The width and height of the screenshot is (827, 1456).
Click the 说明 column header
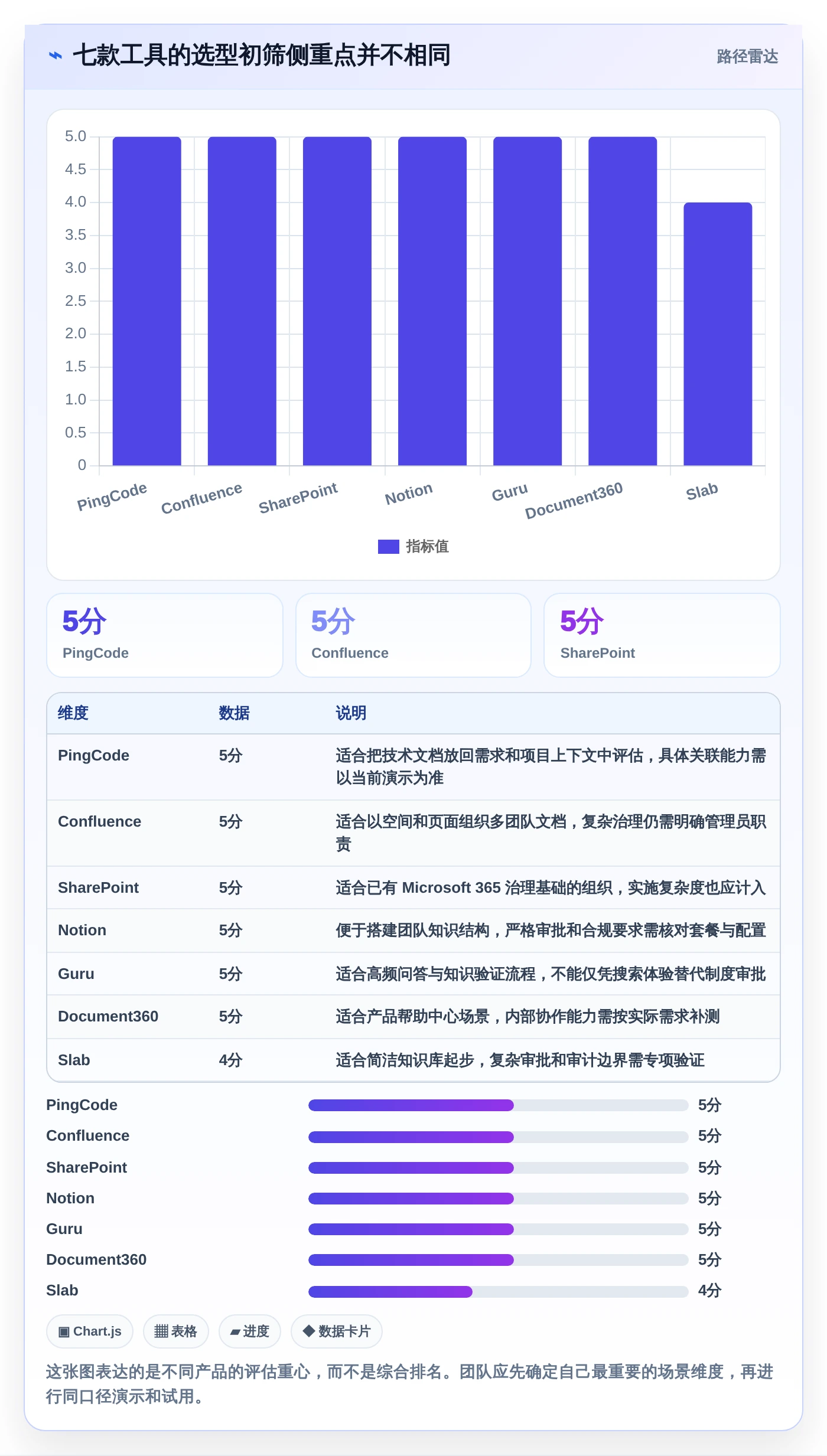[351, 713]
